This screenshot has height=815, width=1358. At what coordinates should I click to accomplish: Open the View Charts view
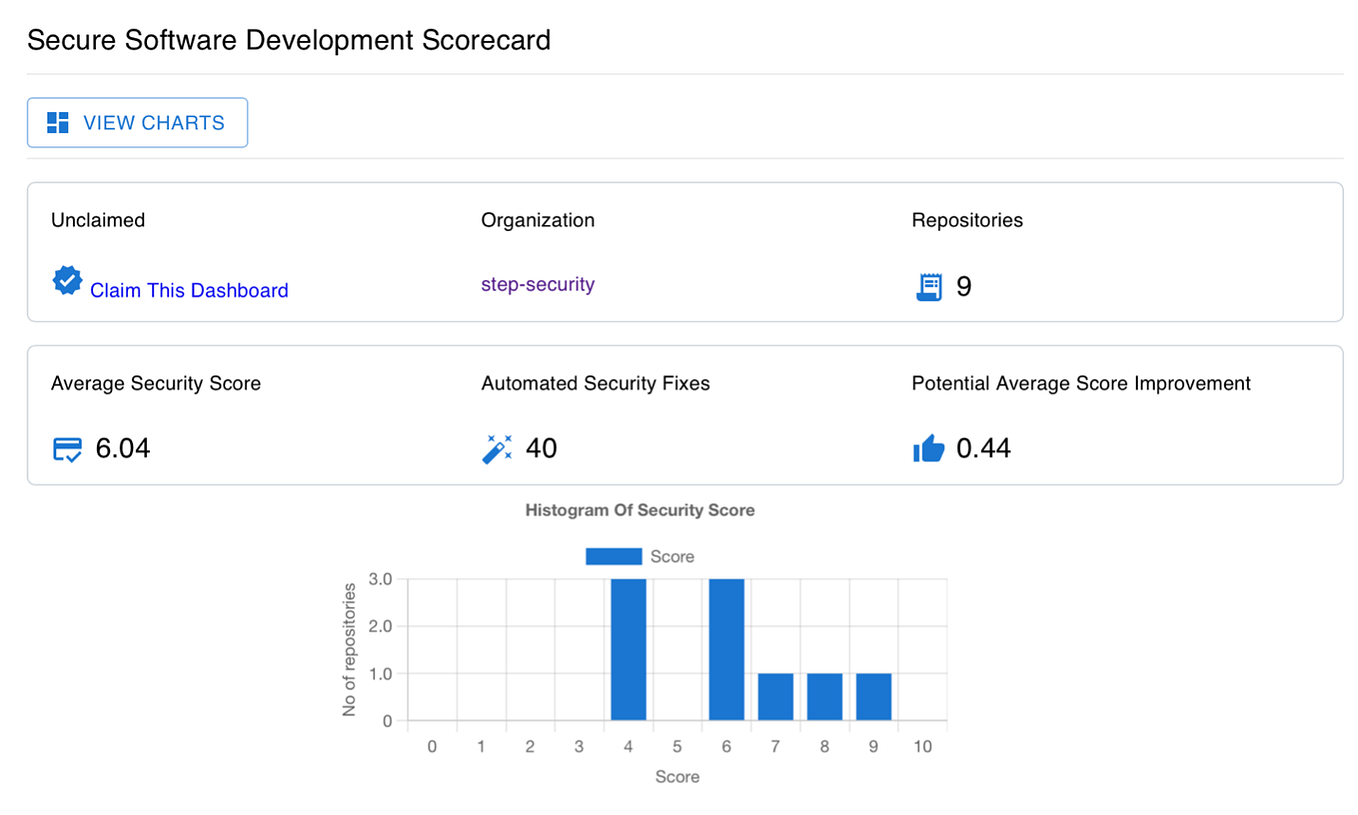[137, 122]
